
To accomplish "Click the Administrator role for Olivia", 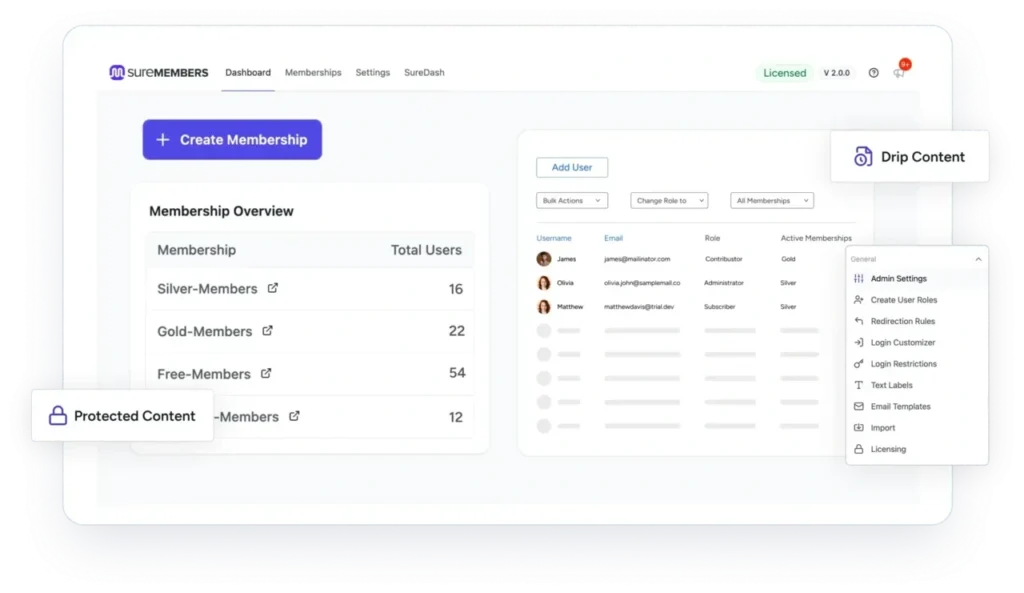I will click(724, 283).
